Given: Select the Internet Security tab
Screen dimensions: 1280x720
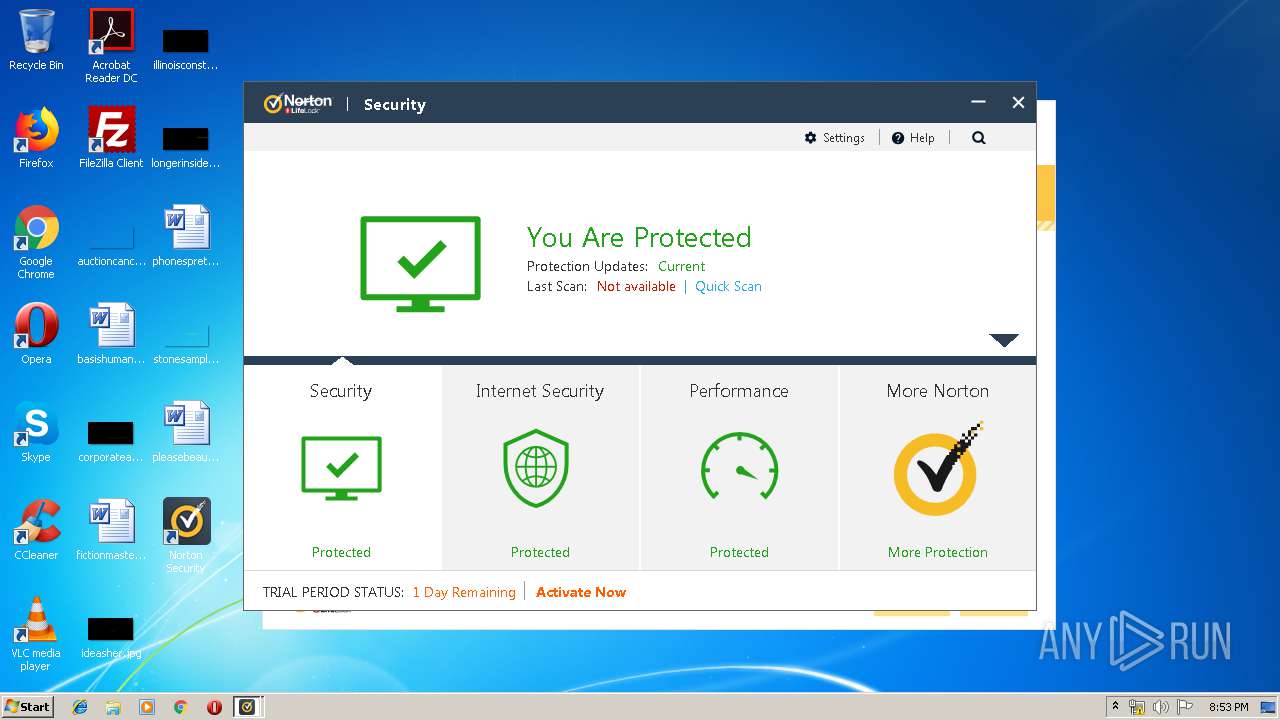Looking at the screenshot, I should point(540,468).
